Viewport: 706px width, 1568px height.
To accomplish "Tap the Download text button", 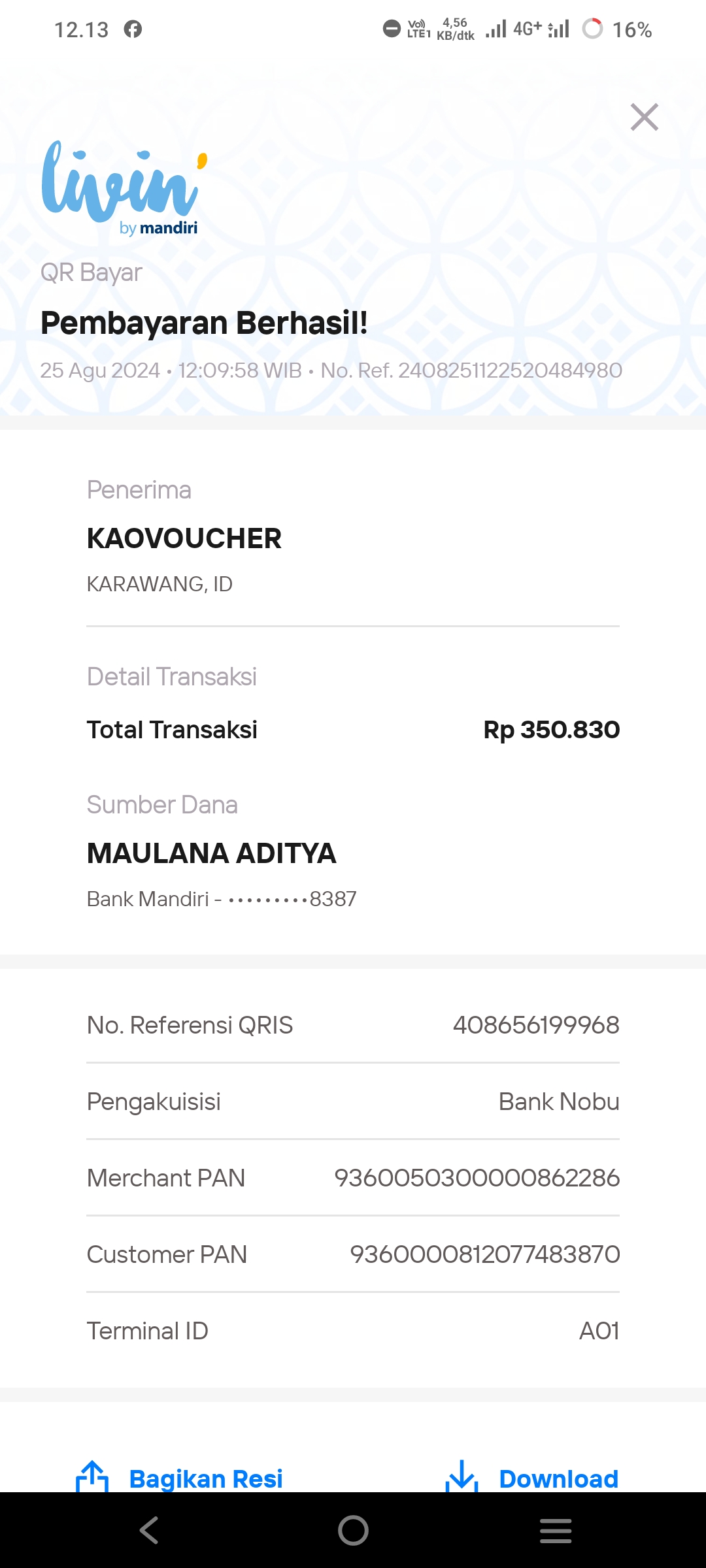I will click(x=558, y=1479).
